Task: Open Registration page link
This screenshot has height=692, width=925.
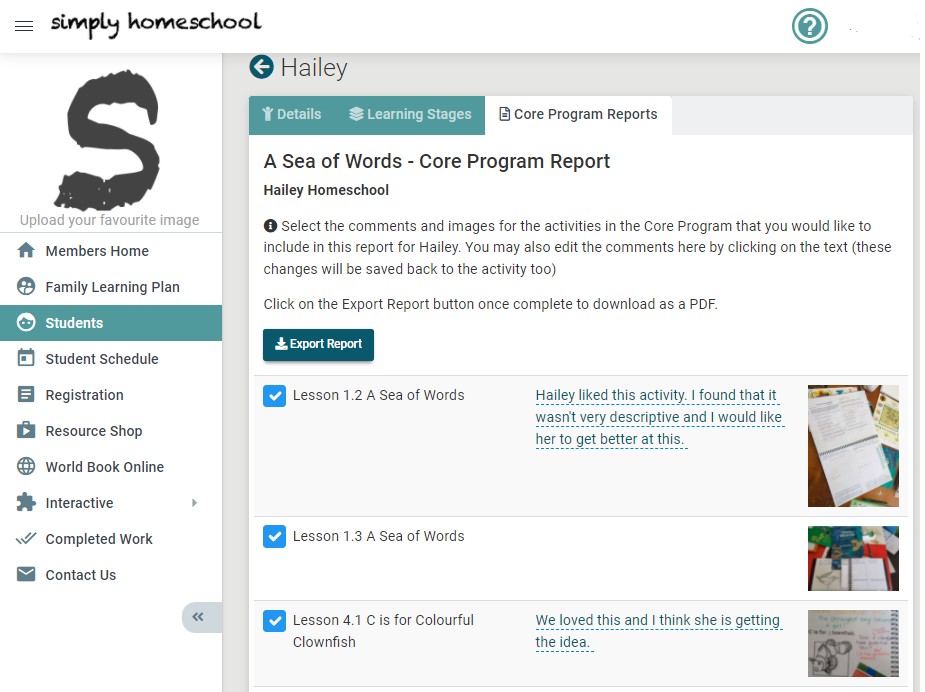Action: pos(111,395)
